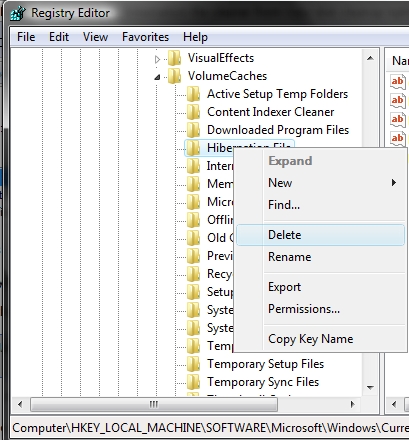Click the registry path in status bar
Viewport: 409px width, 440px height.
[210, 428]
